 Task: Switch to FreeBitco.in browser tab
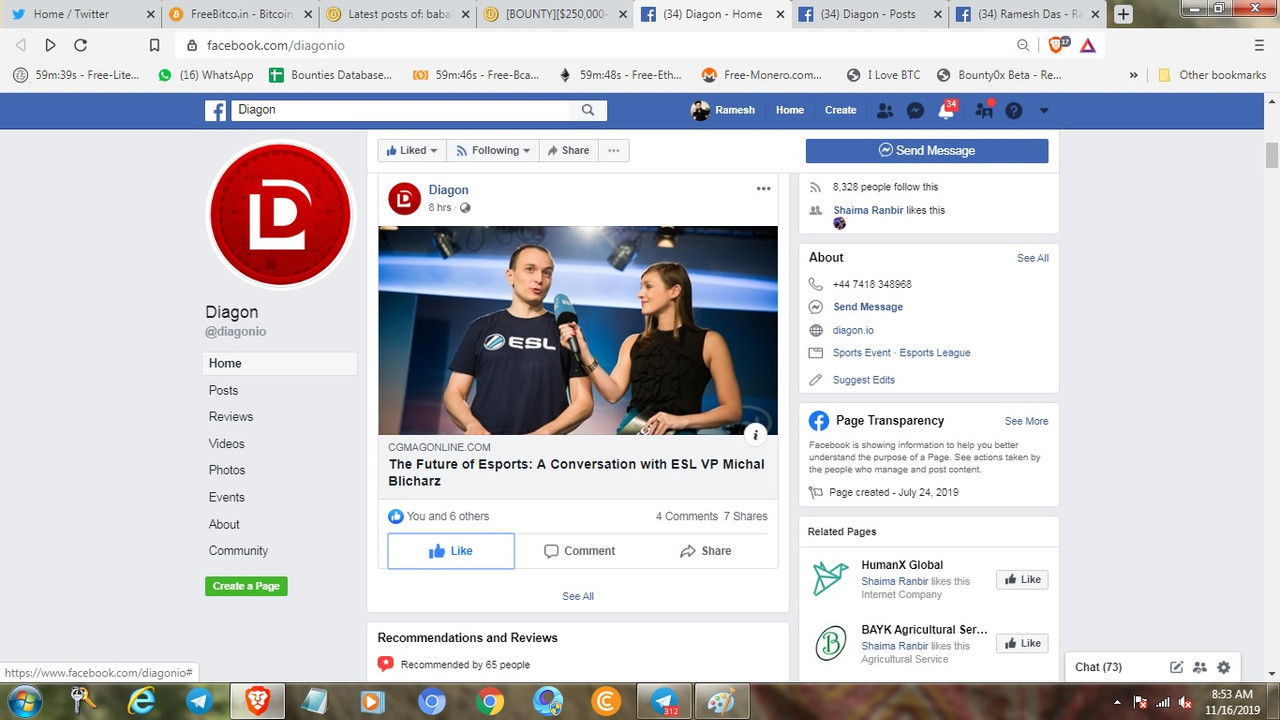[240, 14]
